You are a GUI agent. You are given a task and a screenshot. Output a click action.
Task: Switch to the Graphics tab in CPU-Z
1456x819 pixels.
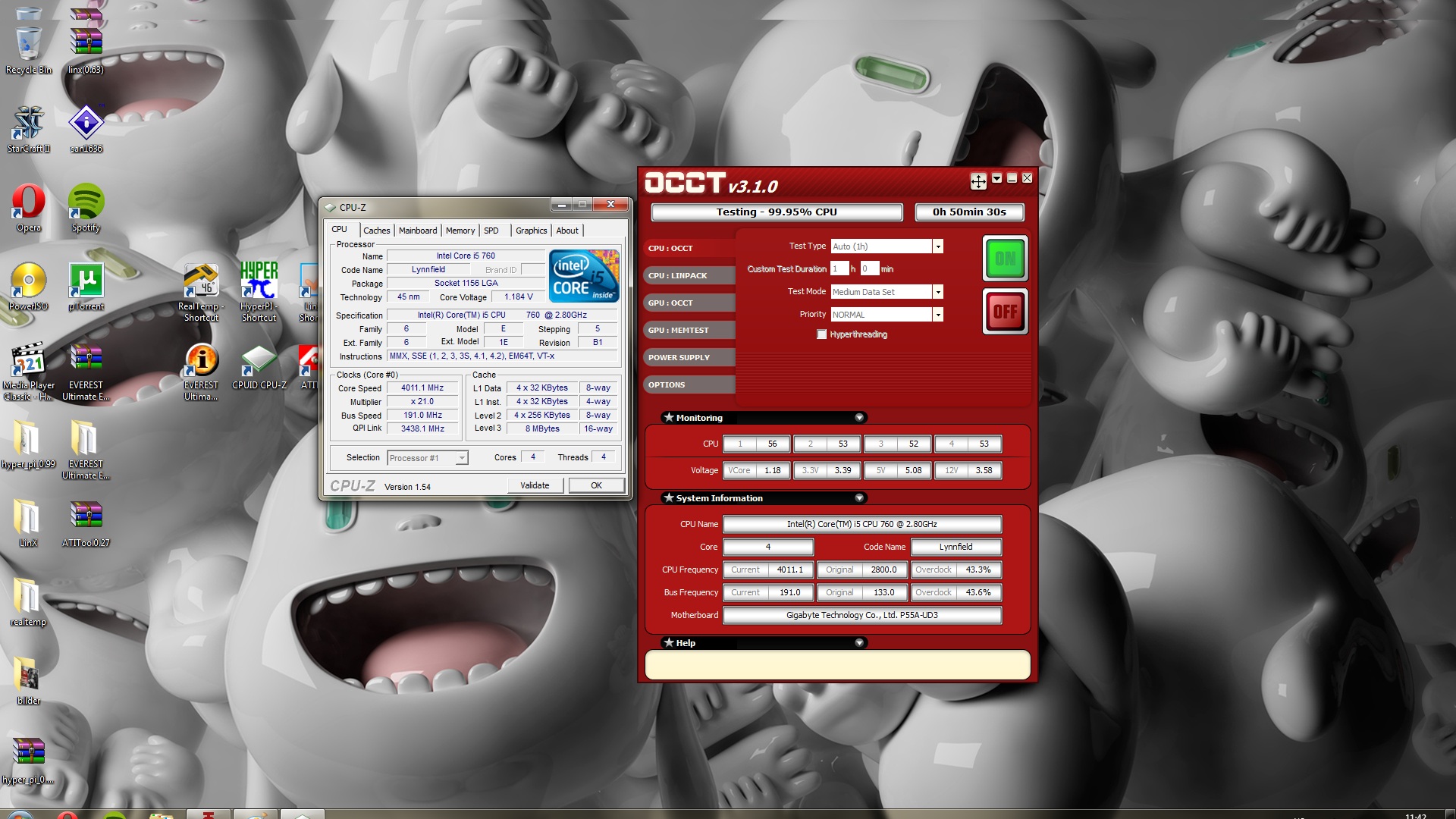pyautogui.click(x=531, y=231)
